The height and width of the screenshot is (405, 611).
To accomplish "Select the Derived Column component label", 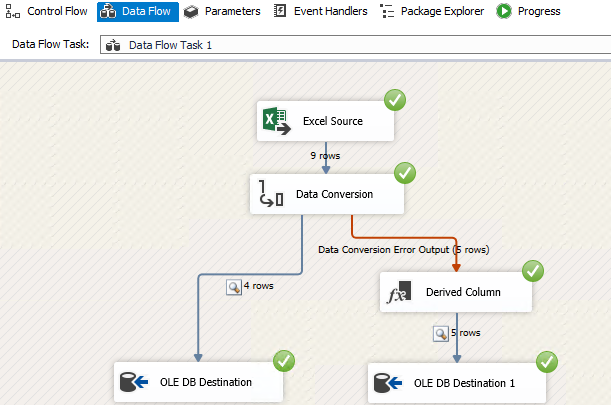I will pos(463,292).
